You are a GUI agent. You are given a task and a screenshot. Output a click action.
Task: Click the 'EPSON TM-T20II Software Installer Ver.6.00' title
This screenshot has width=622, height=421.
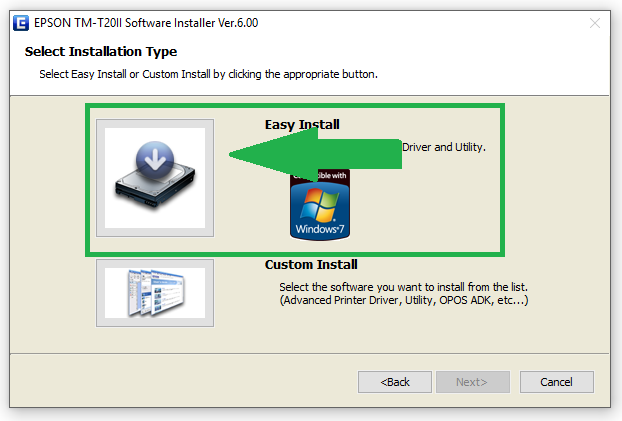(x=146, y=23)
